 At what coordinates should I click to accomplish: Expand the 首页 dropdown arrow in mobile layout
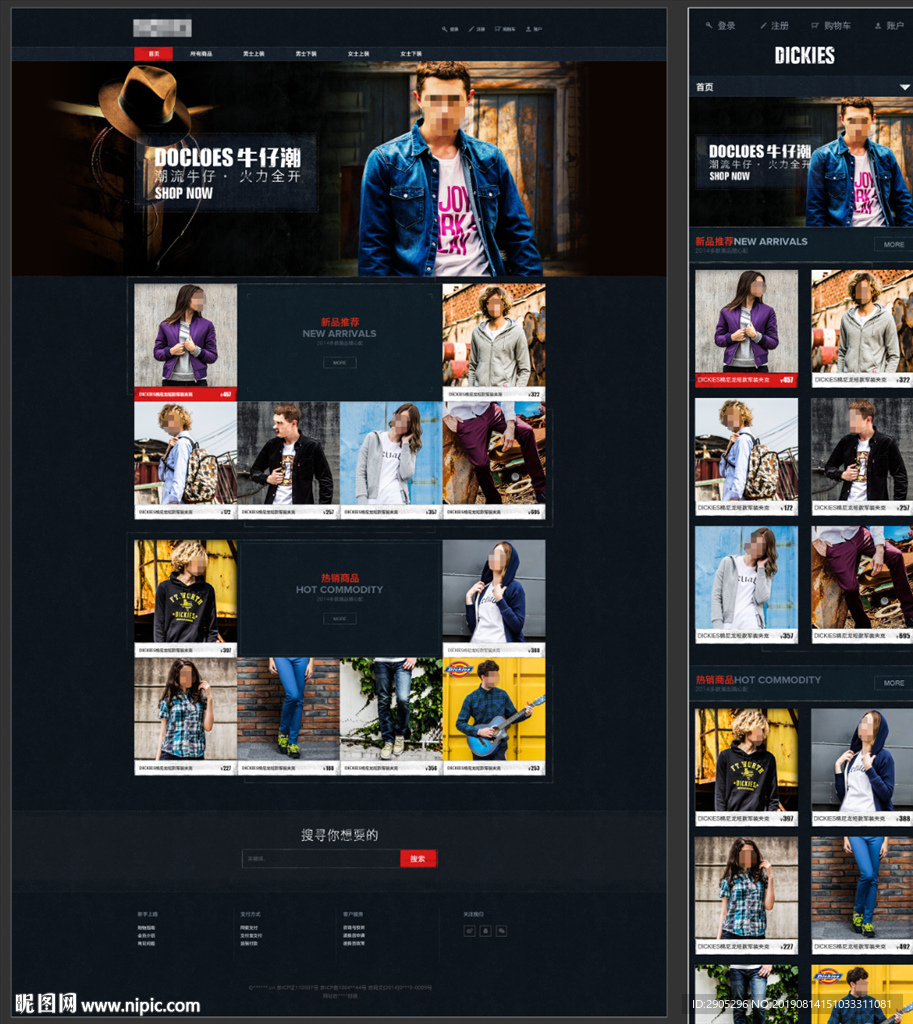coord(904,87)
